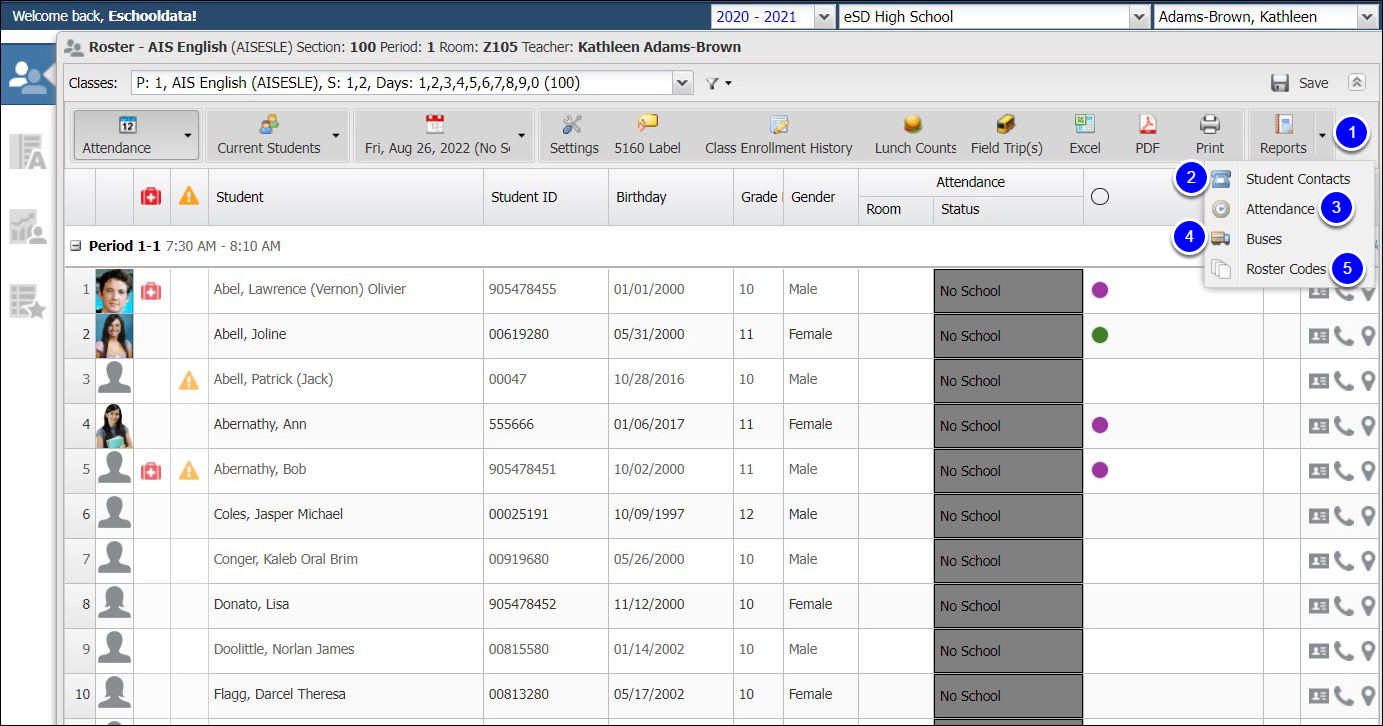The width and height of the screenshot is (1383, 726).
Task: Export the roster as PDF
Action: tap(1147, 135)
